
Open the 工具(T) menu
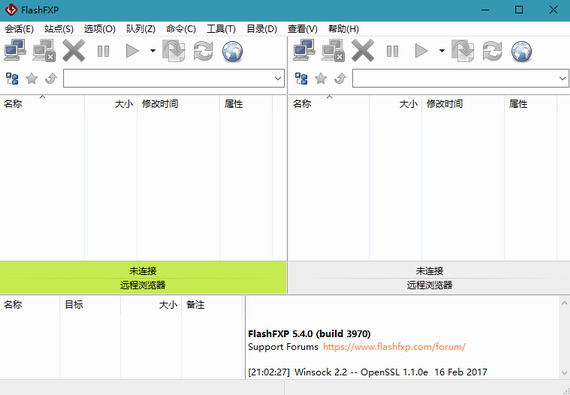221,29
